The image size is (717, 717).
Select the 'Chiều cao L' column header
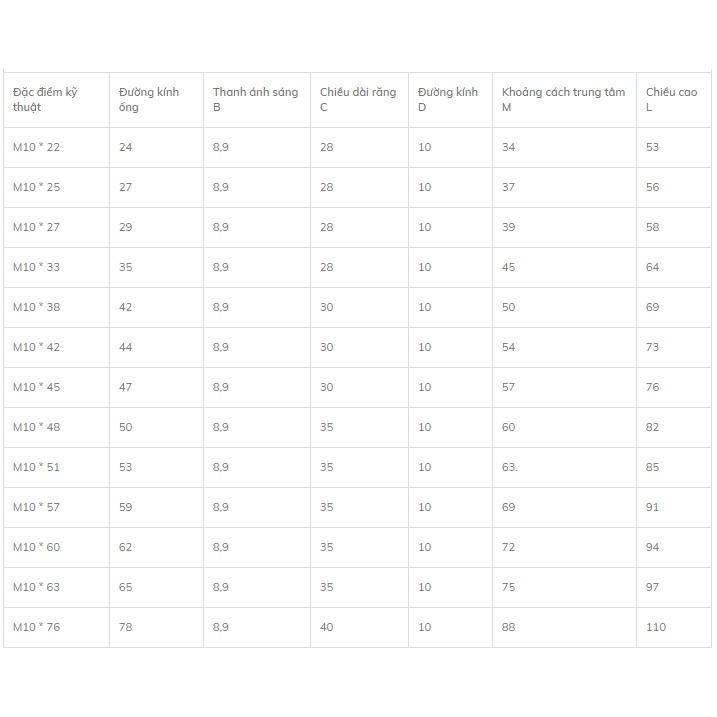click(x=674, y=100)
